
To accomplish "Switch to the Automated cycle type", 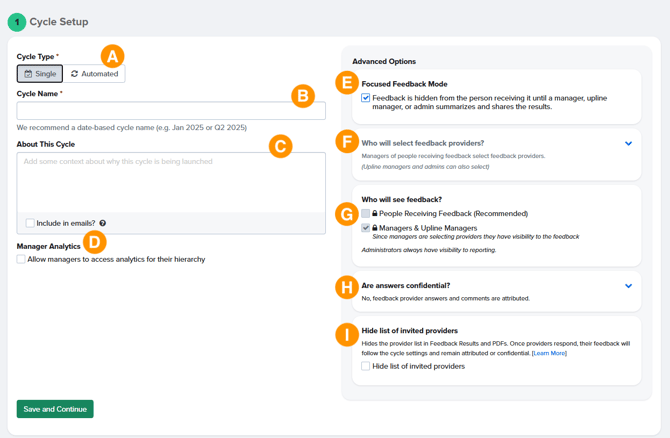I will (95, 74).
